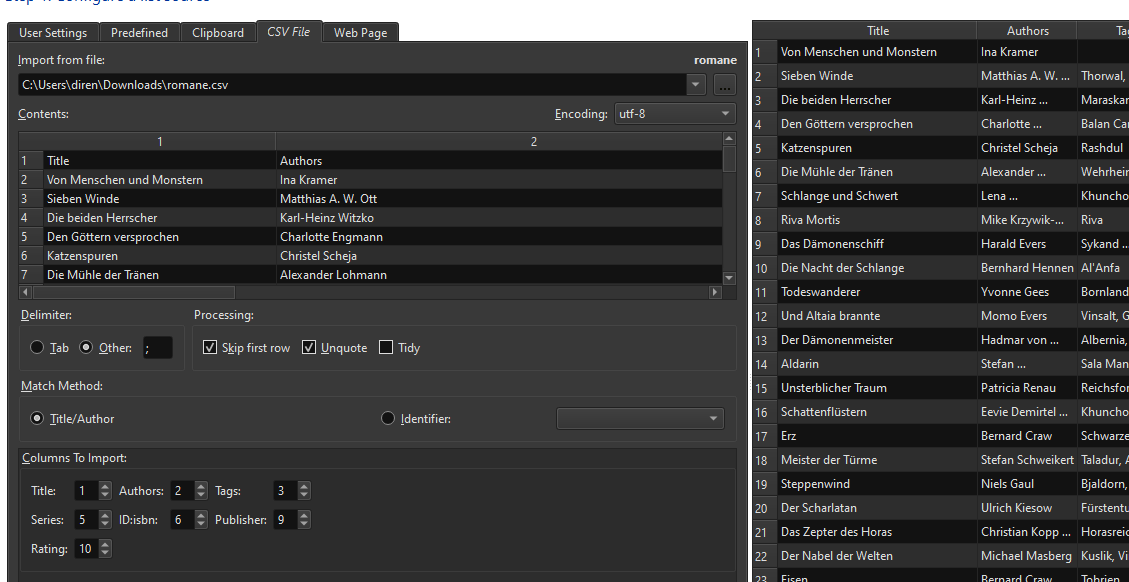Click the Authors header in preview list

point(1027,31)
